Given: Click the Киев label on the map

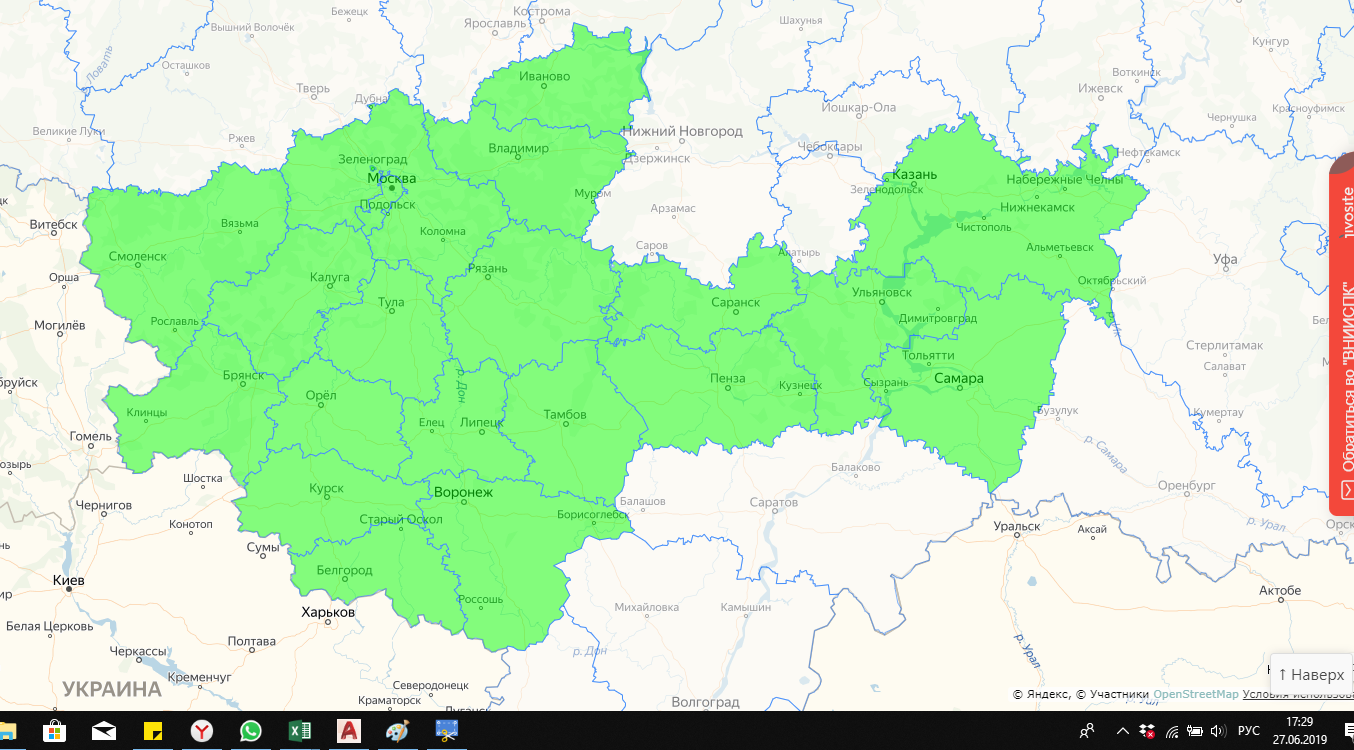Looking at the screenshot, I should (68, 580).
